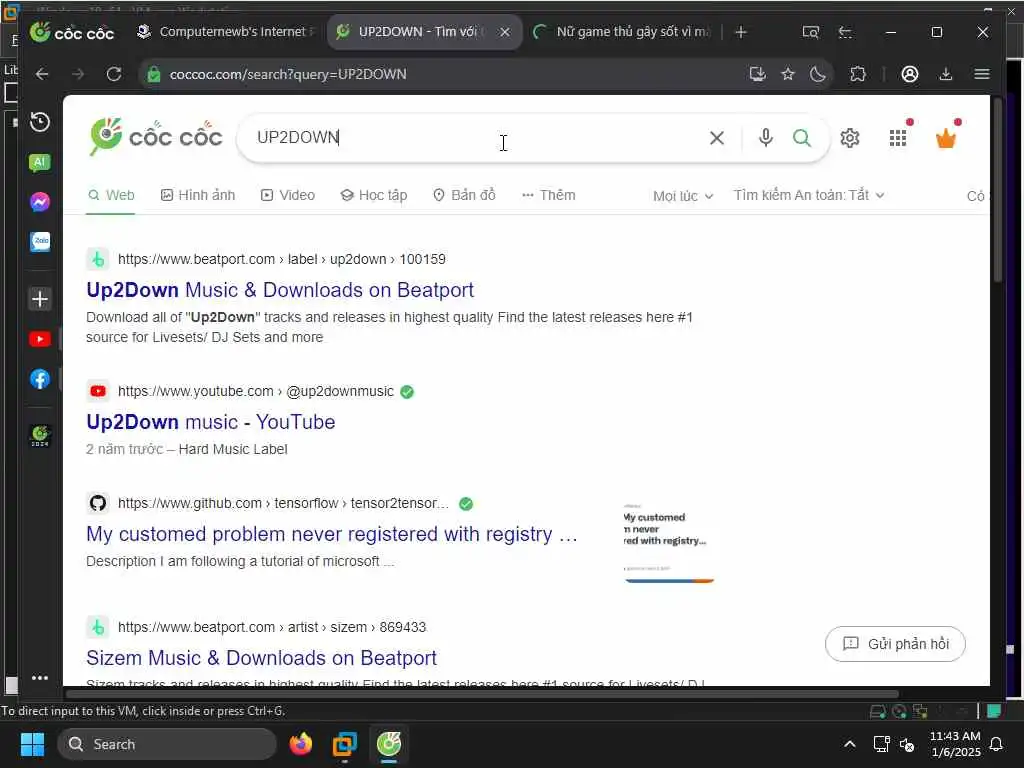This screenshot has height=768, width=1024.
Task: Click the install/save page icon in address bar
Action: click(x=757, y=74)
